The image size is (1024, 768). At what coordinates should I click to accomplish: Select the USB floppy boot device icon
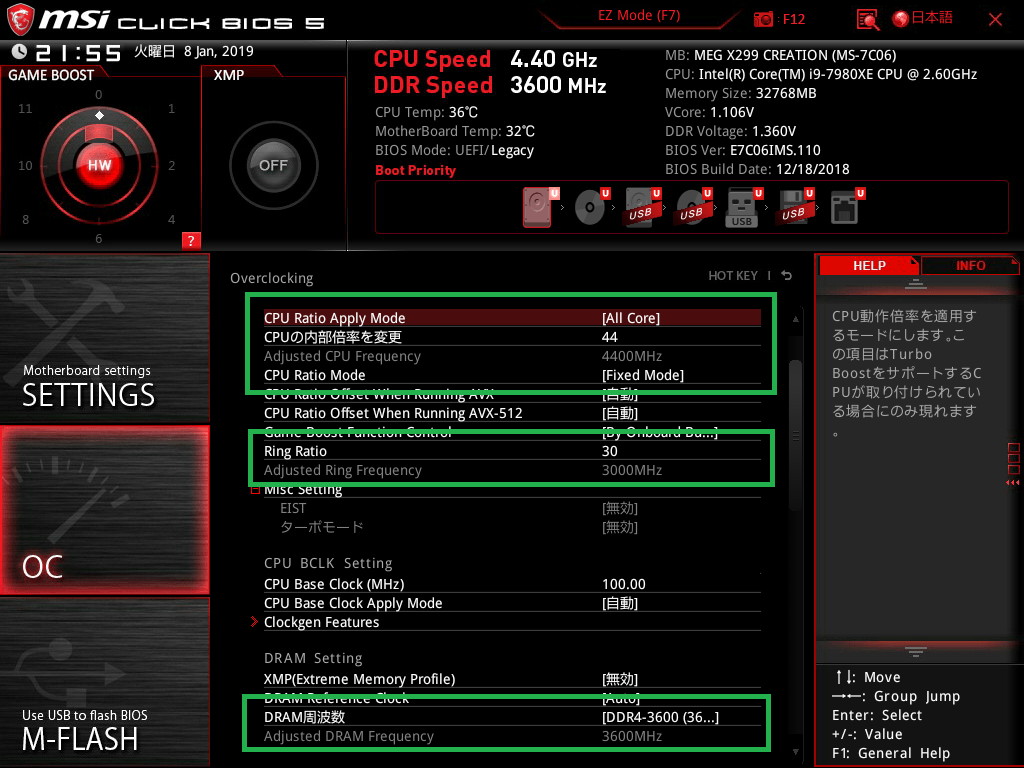point(793,207)
